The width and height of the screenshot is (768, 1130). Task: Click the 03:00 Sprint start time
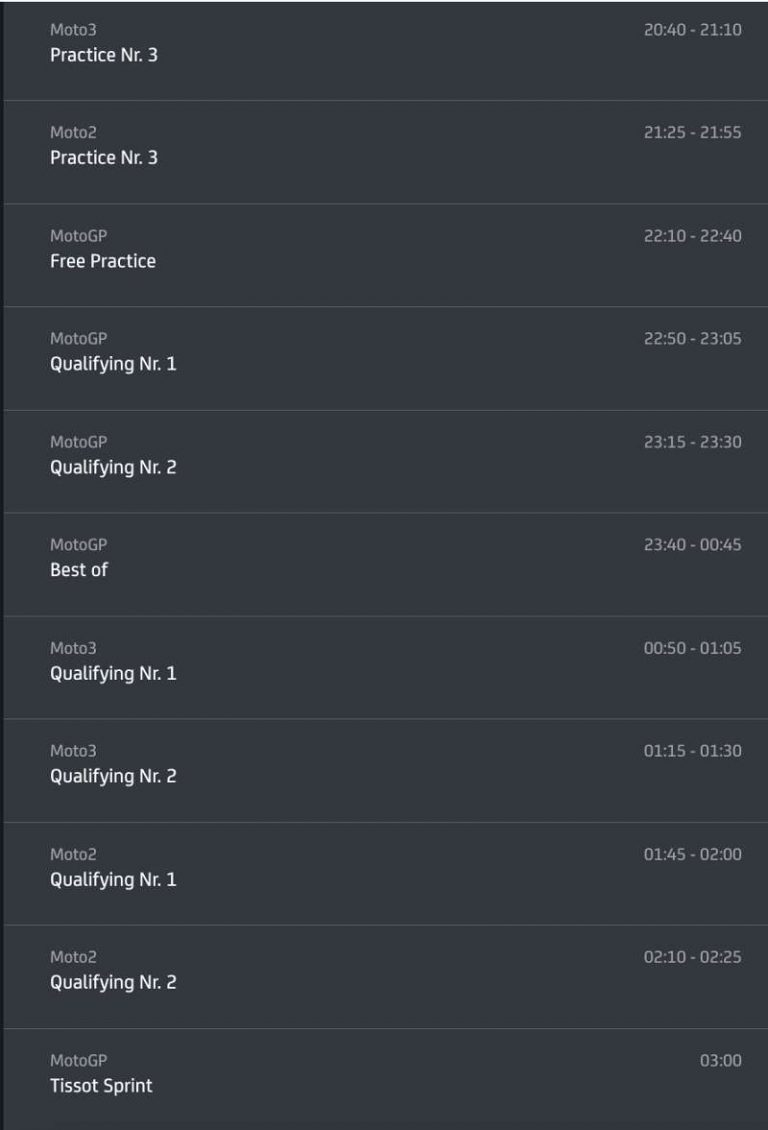pyautogui.click(x=720, y=1060)
